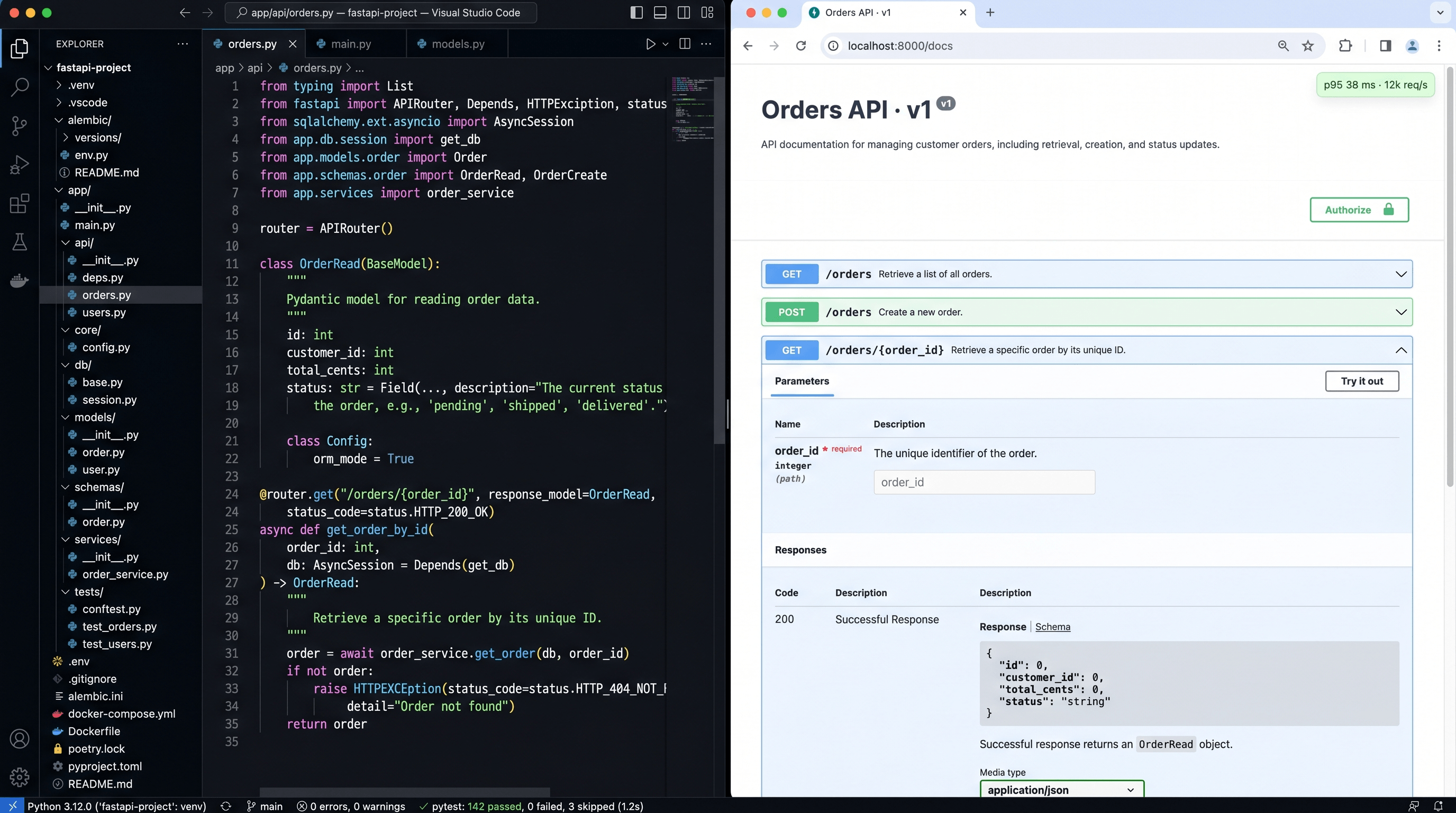
Task: Open the Search view in activity bar
Action: 20,86
